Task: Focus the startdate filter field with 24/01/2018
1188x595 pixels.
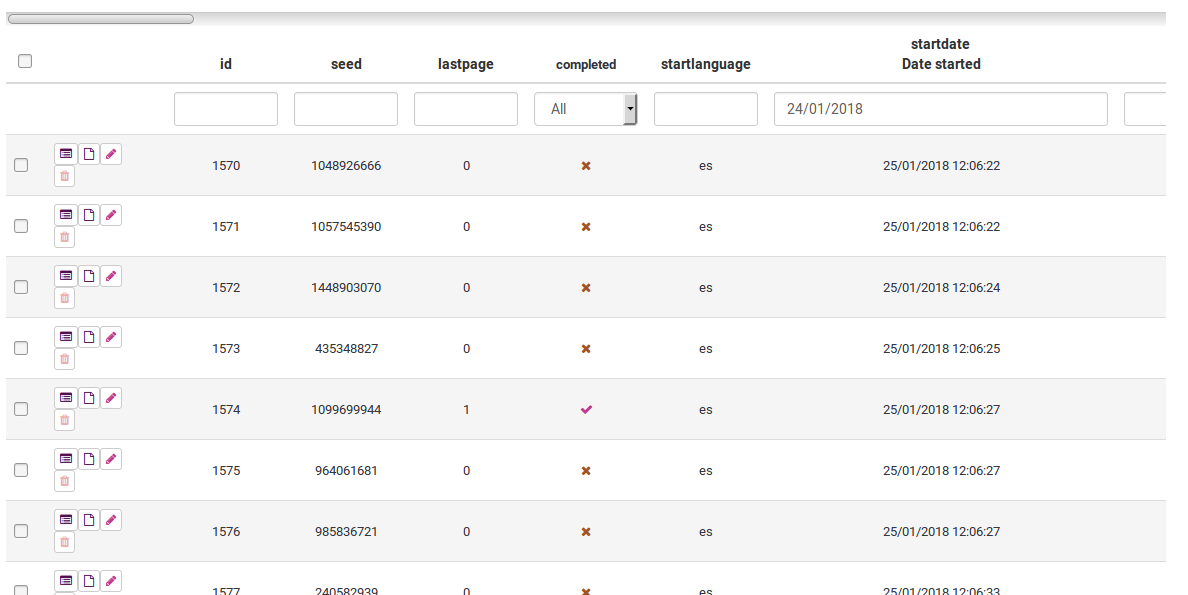Action: (940, 109)
